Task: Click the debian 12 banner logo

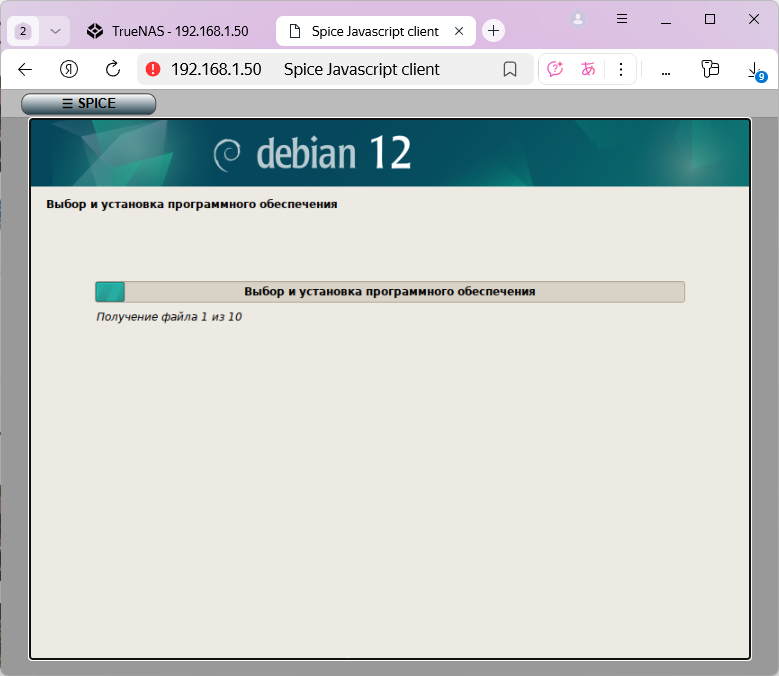Action: (312, 153)
